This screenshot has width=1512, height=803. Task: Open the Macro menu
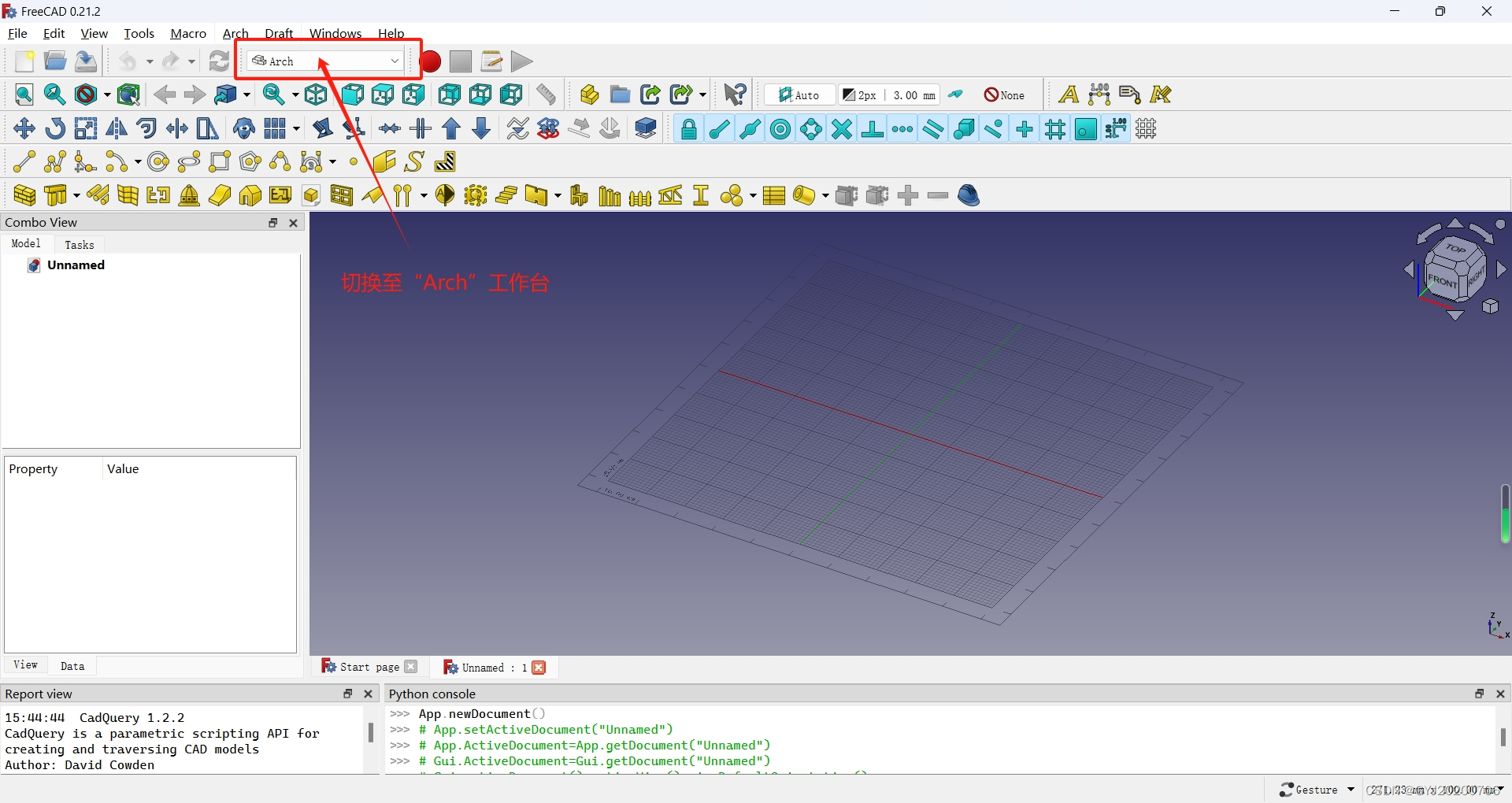point(188,33)
